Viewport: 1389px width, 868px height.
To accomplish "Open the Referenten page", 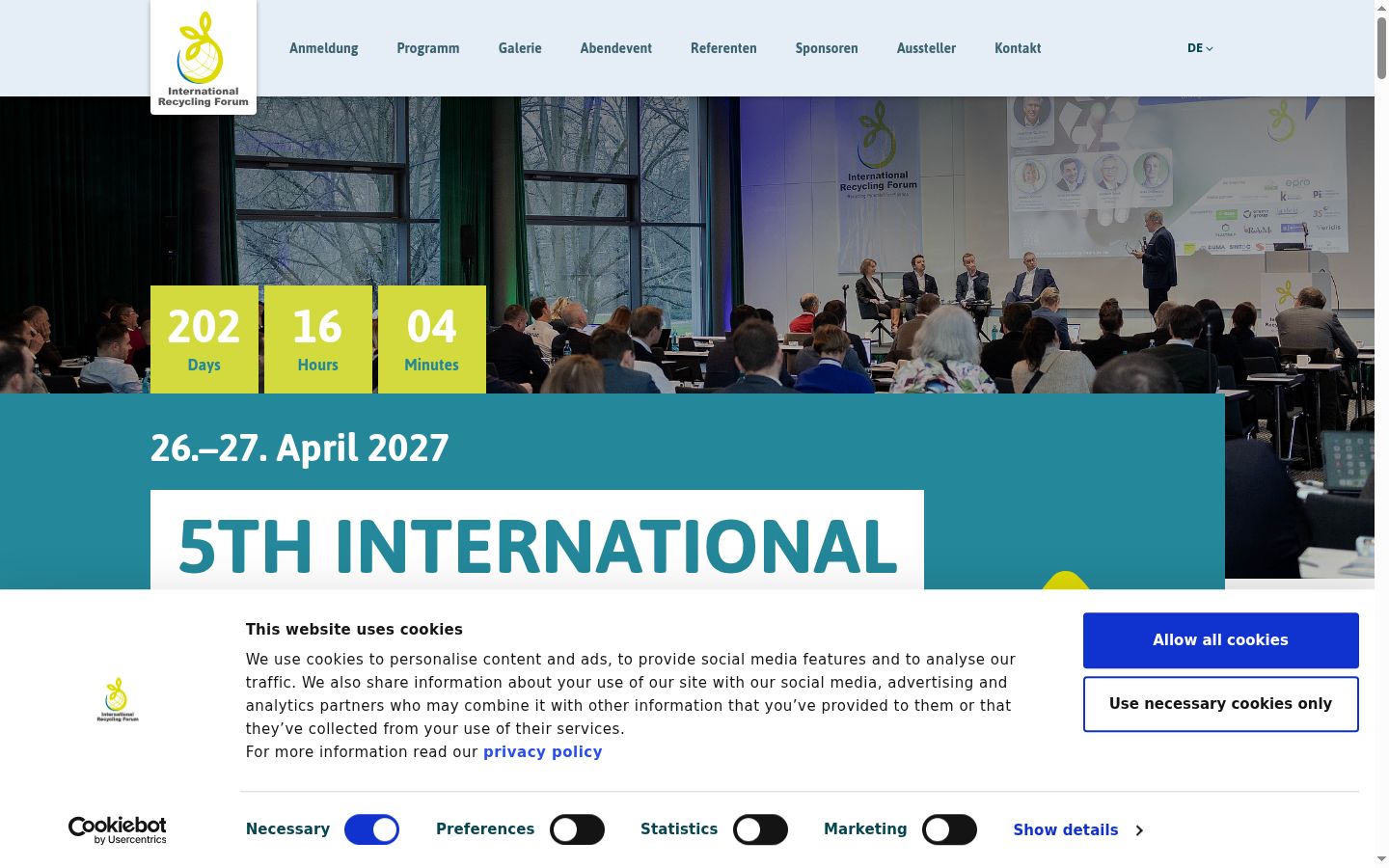I will tap(723, 48).
